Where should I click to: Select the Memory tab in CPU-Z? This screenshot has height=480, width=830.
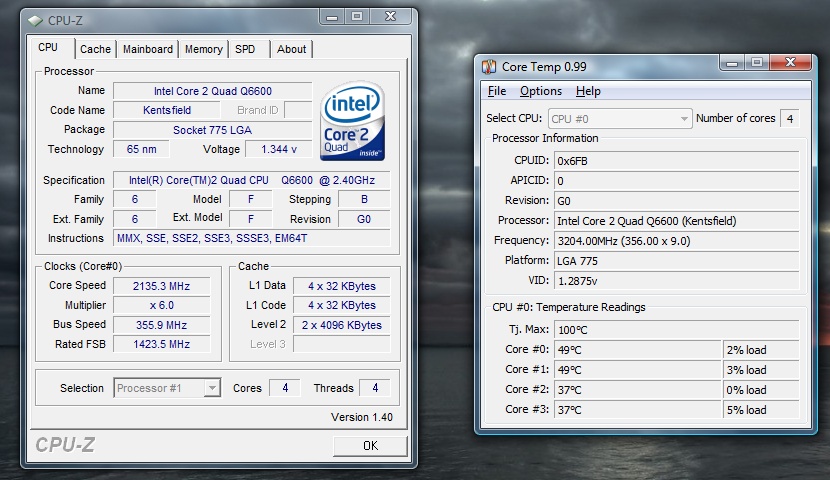pyautogui.click(x=203, y=49)
